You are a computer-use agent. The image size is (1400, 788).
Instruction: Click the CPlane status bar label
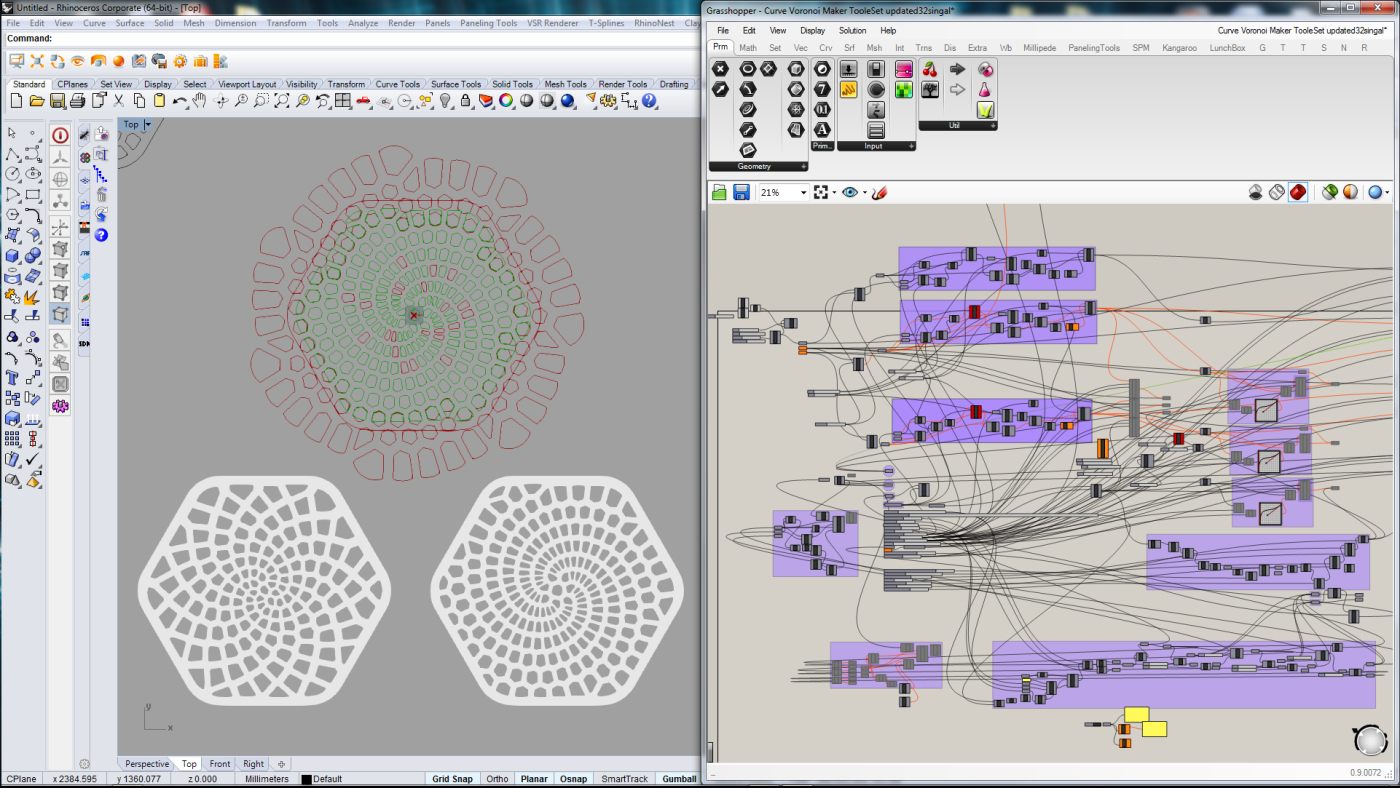(x=21, y=779)
